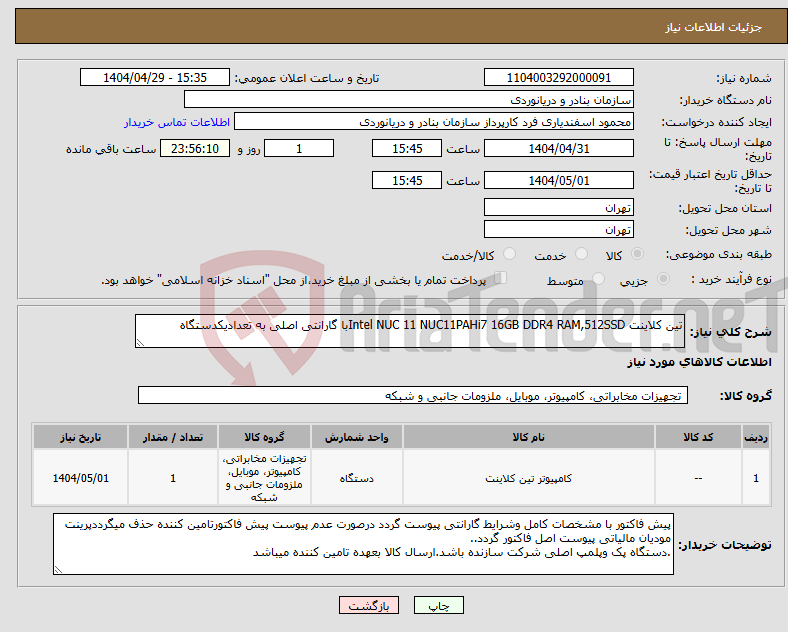Screen dimensions: 788x632
Task: Click the resize grip of description textarea
Action: tap(140, 343)
